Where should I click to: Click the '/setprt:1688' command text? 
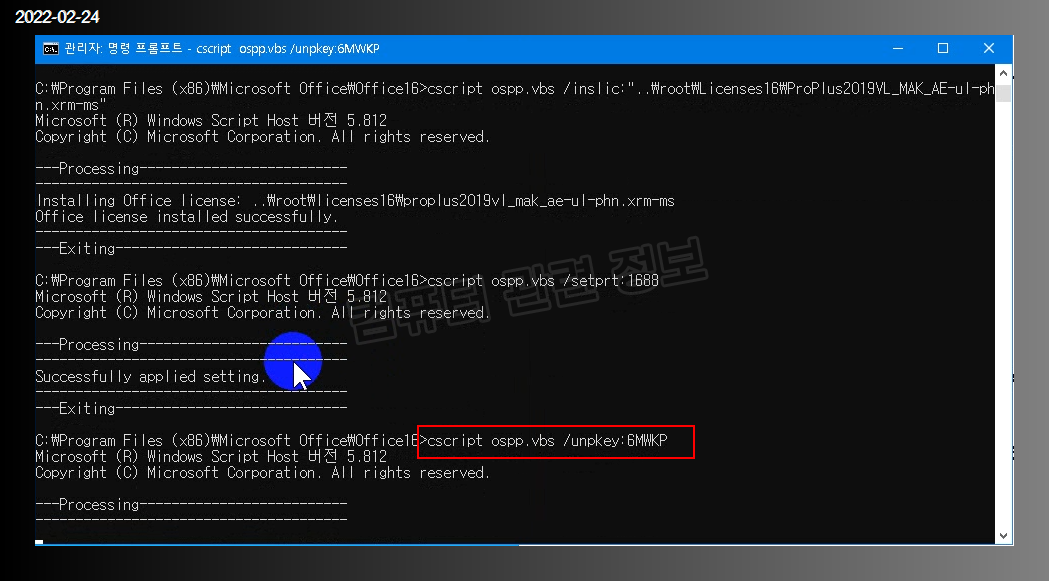click(x=611, y=280)
